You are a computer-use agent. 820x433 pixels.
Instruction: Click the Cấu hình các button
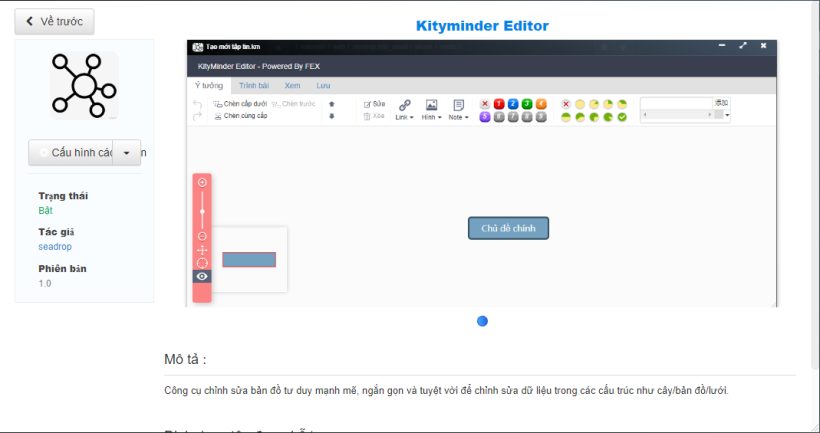pos(71,153)
